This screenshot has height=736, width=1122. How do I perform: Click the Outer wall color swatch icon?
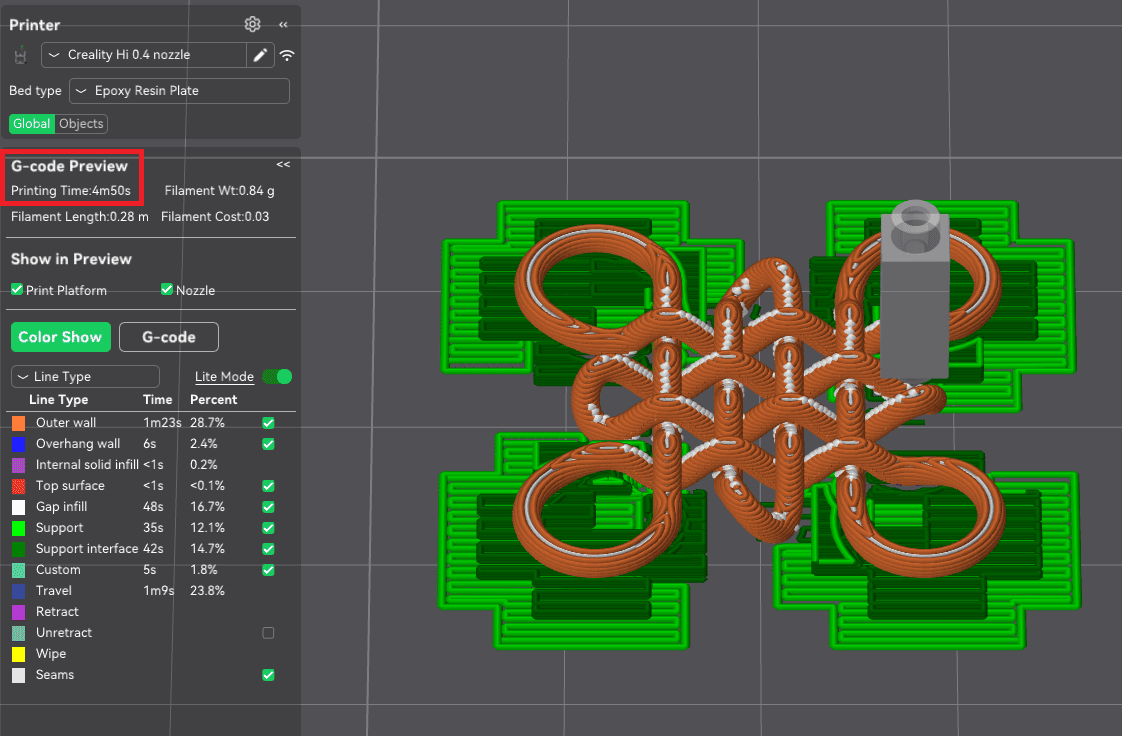coord(18,422)
